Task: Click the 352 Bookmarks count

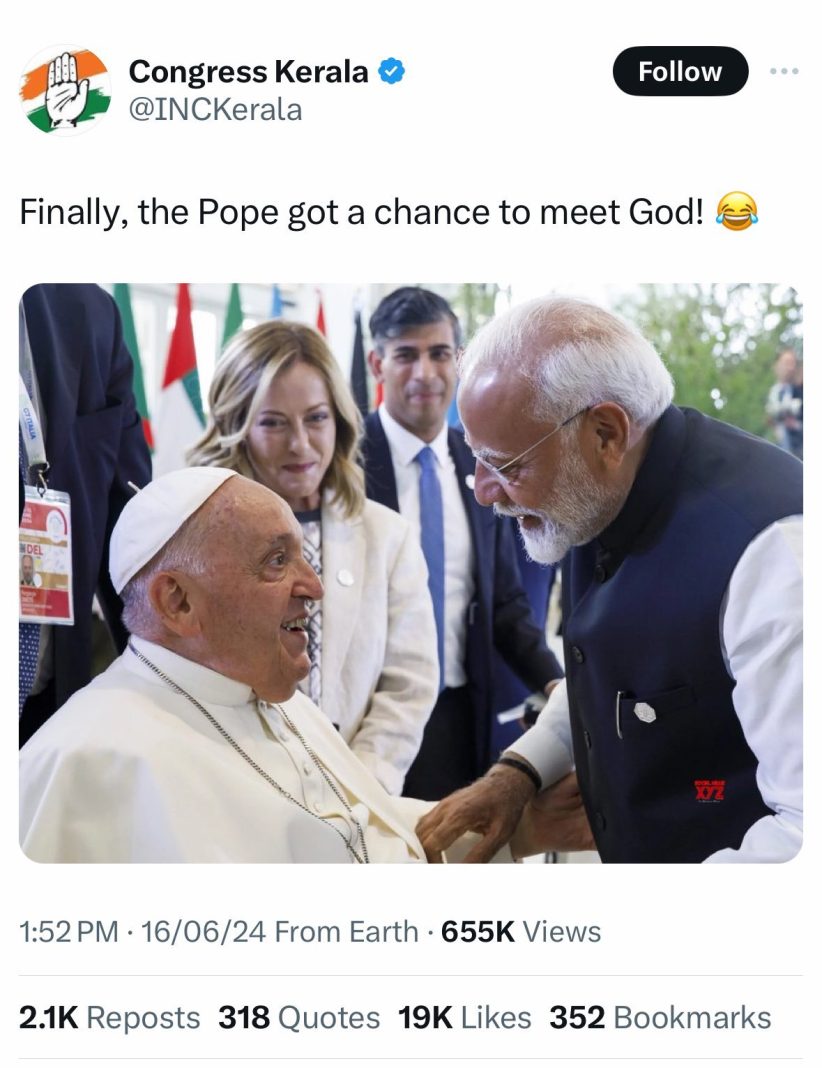Action: [x=660, y=1018]
